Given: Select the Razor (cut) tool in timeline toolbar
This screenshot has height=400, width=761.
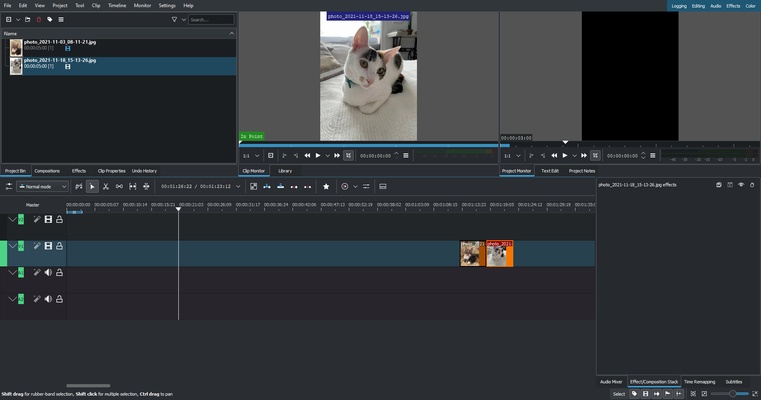Looking at the screenshot, I should (x=106, y=186).
